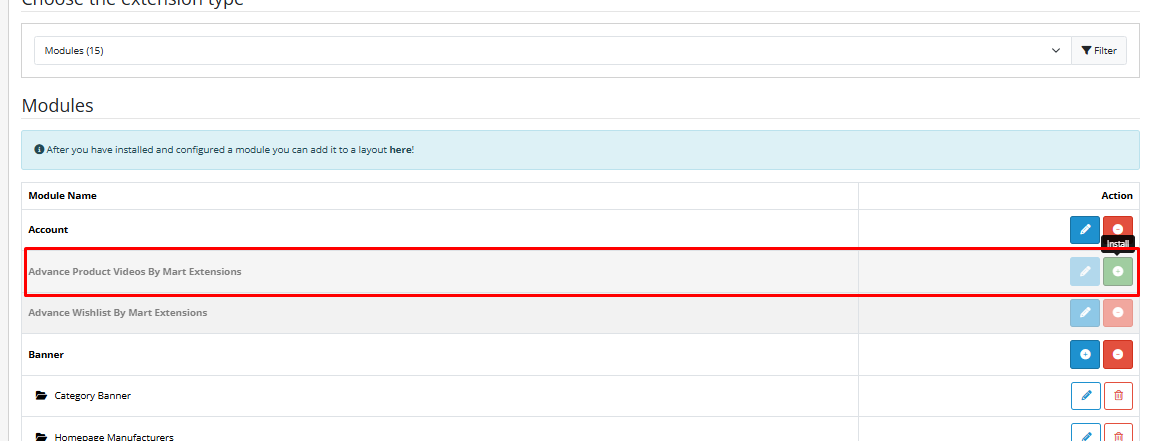The width and height of the screenshot is (1149, 441).
Task: Edit the Category Banner entry
Action: [1085, 396]
